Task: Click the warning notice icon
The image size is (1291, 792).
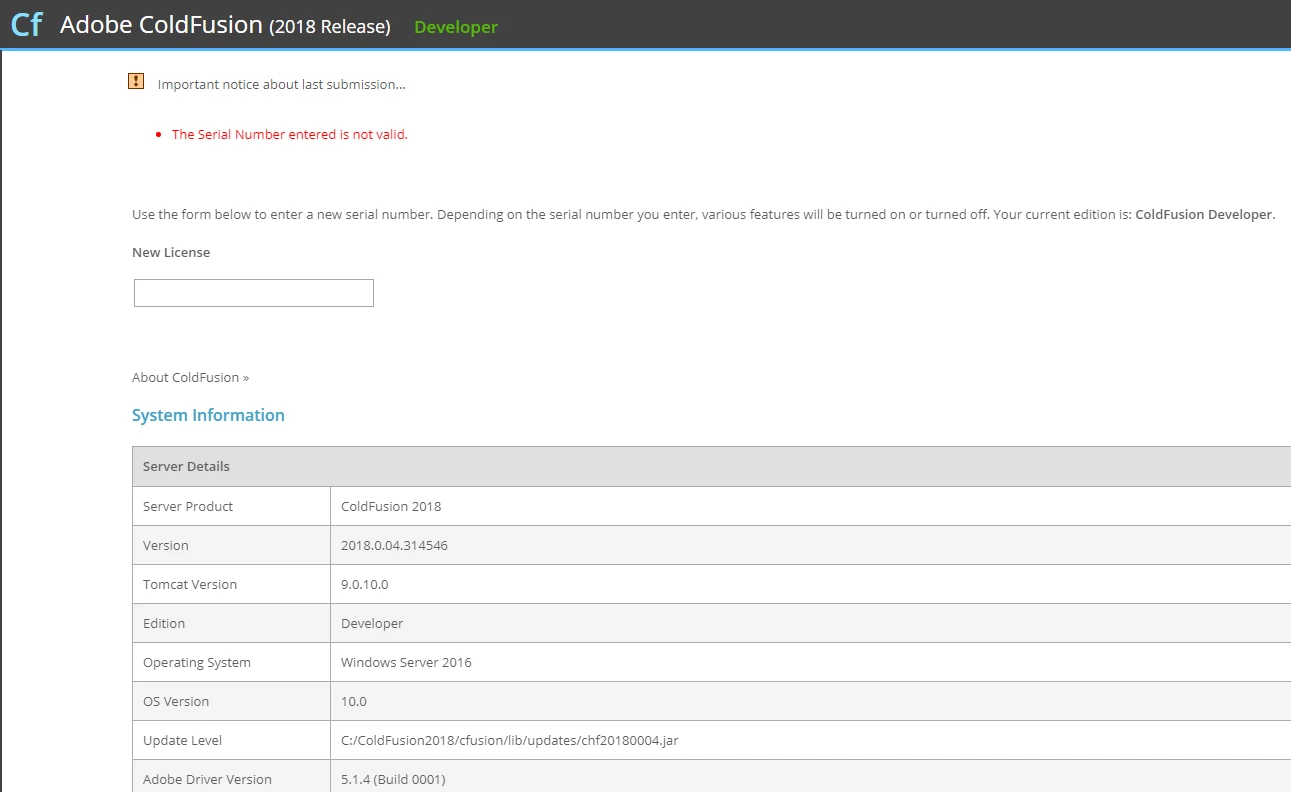Action: pyautogui.click(x=136, y=81)
